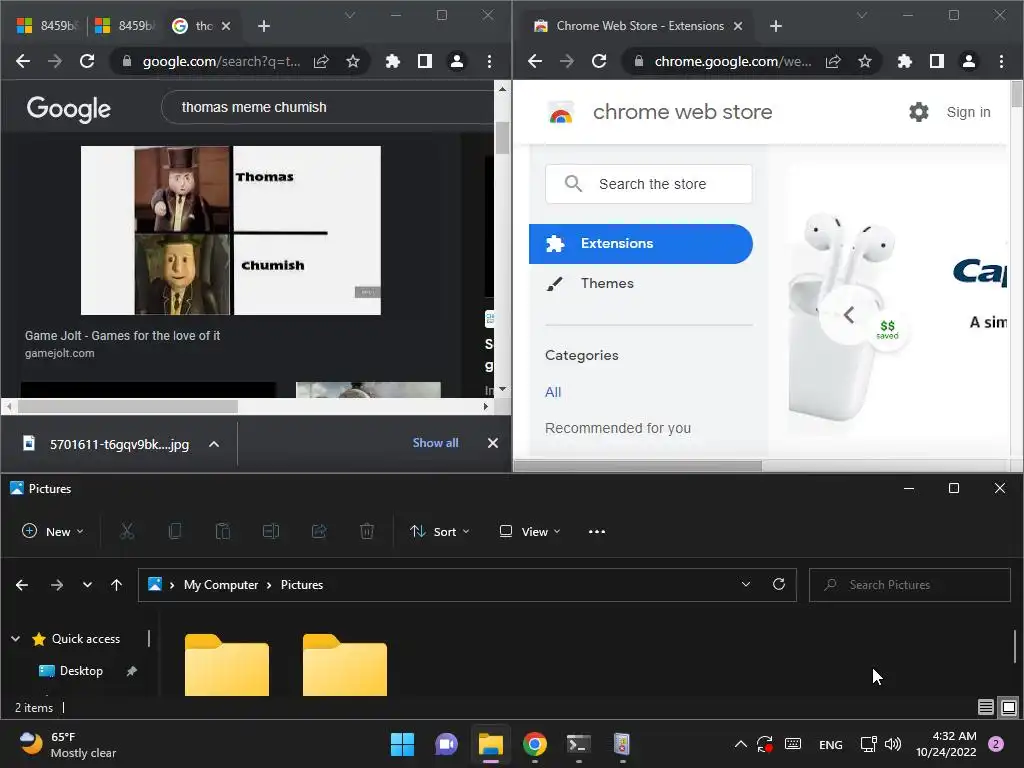Switch Pictures to large thumbnails view layout

[x=1009, y=707]
